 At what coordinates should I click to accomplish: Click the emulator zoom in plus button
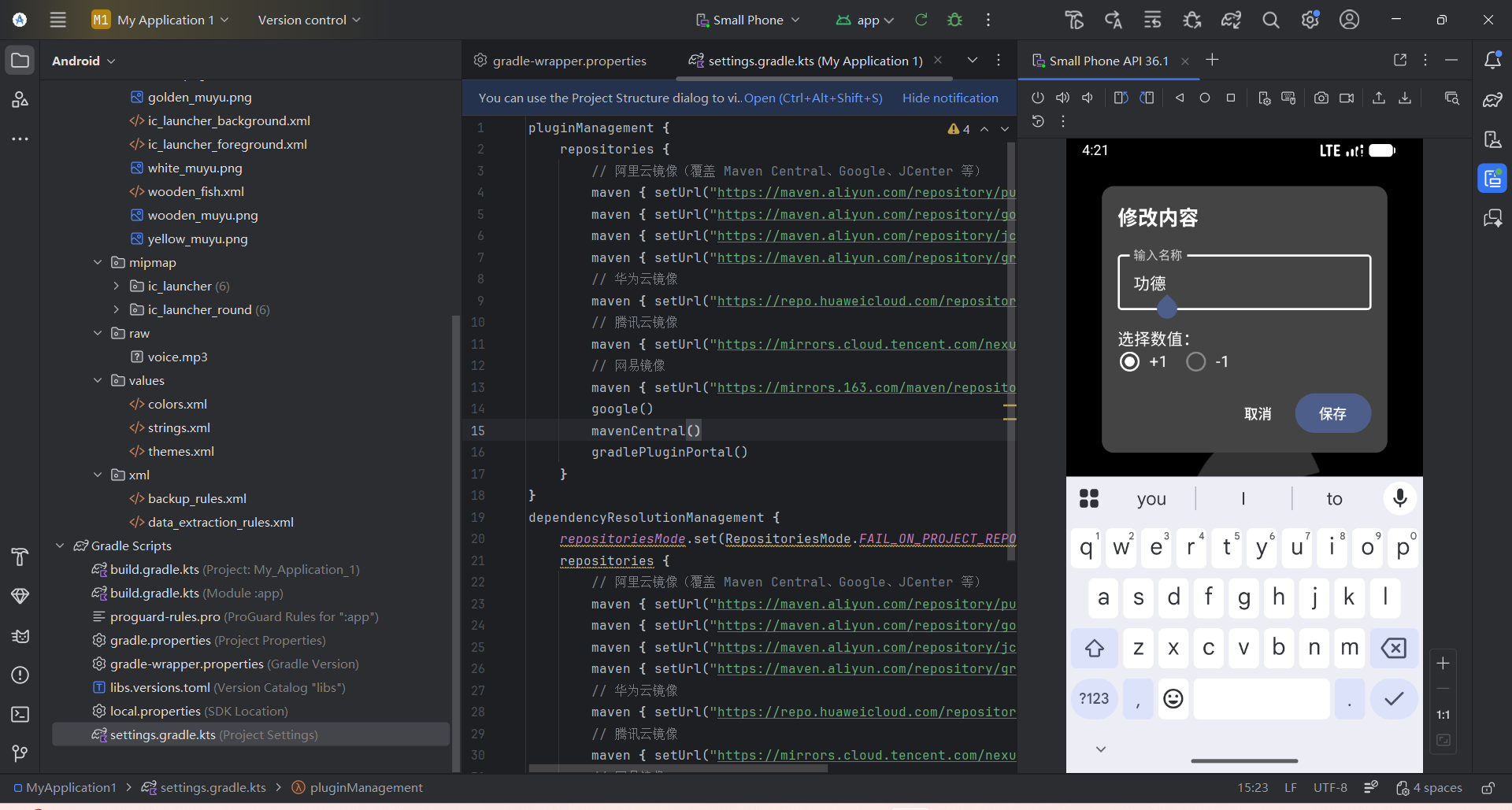coord(1443,664)
